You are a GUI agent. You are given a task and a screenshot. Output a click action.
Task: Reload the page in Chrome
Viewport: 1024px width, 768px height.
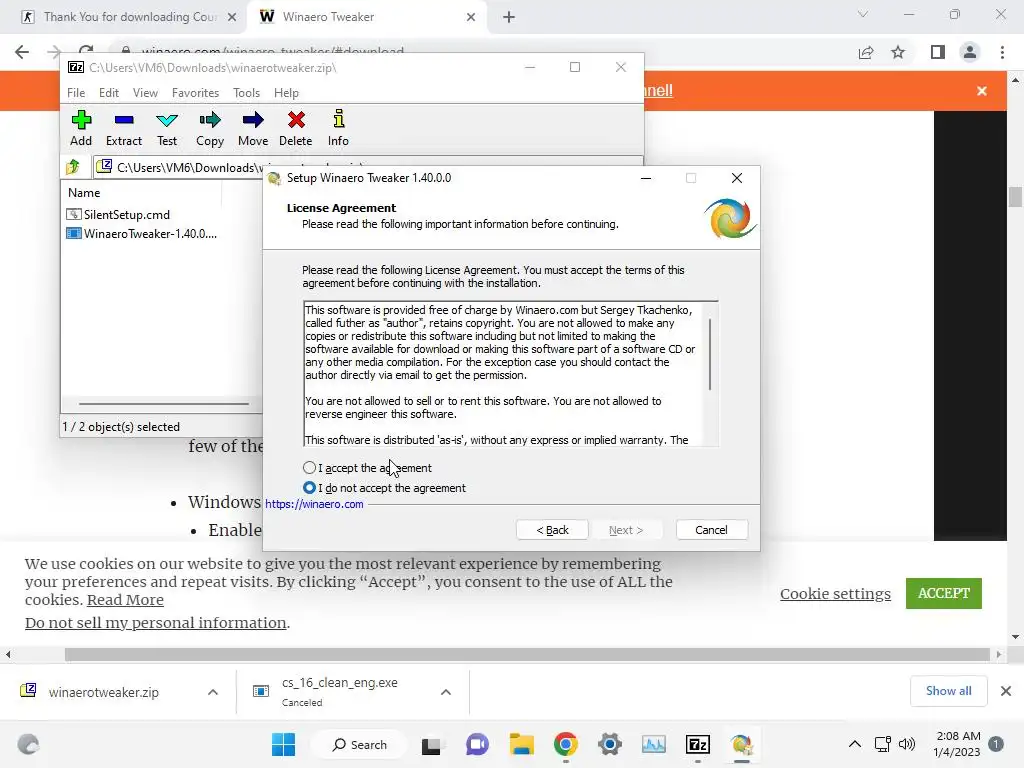86,50
